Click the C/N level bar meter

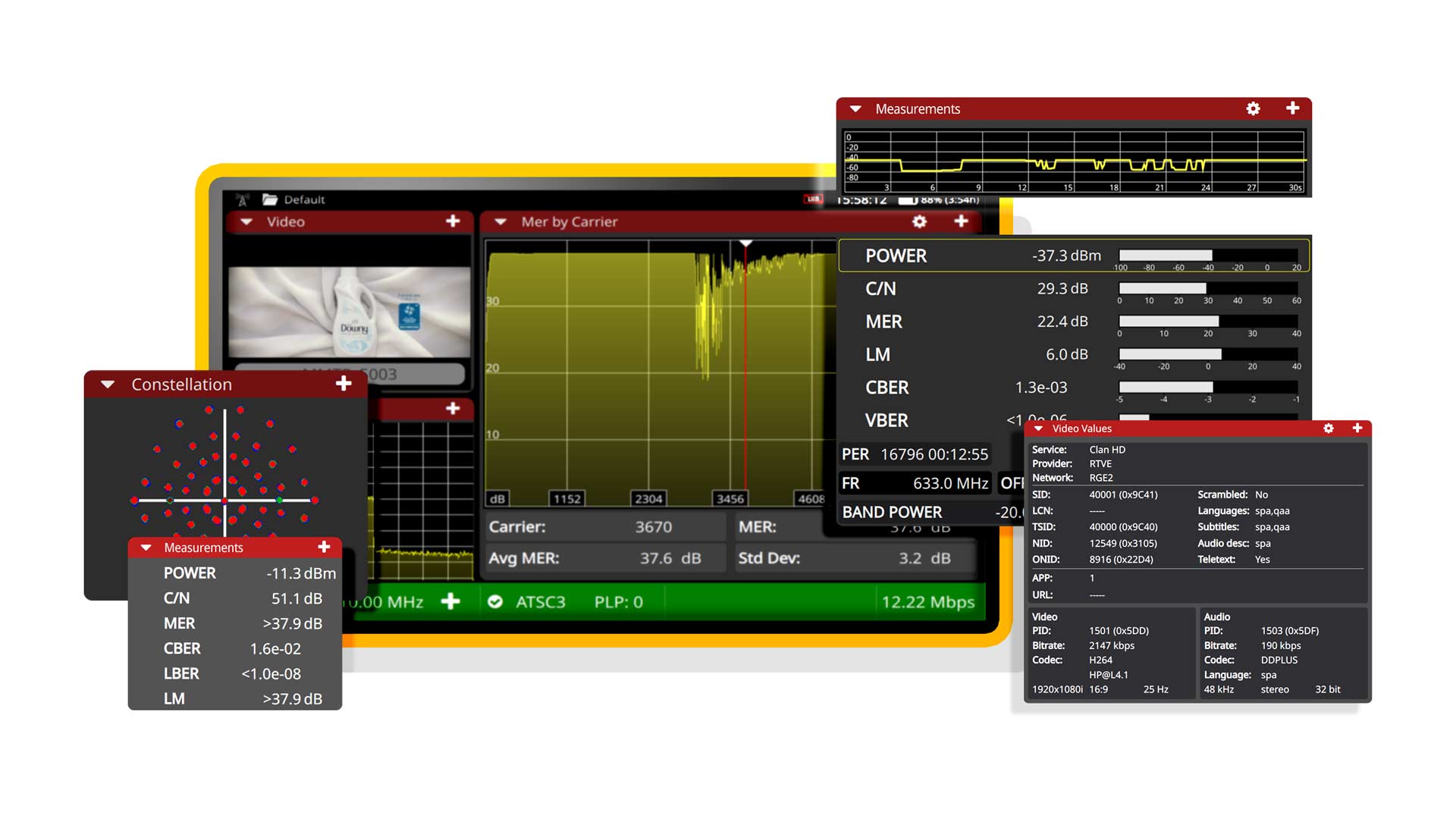pos(1208,288)
